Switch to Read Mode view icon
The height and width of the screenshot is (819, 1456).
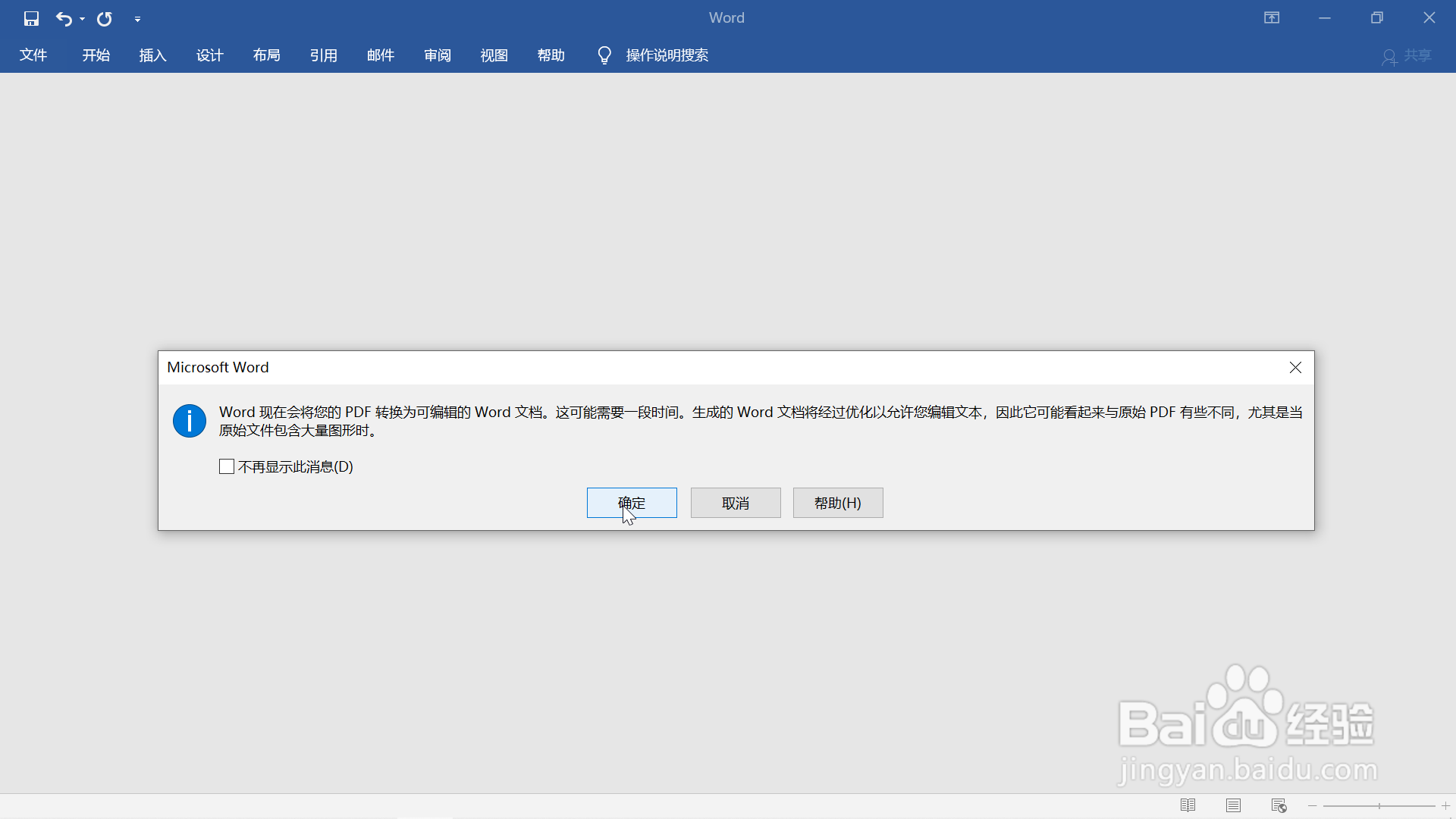(1188, 805)
